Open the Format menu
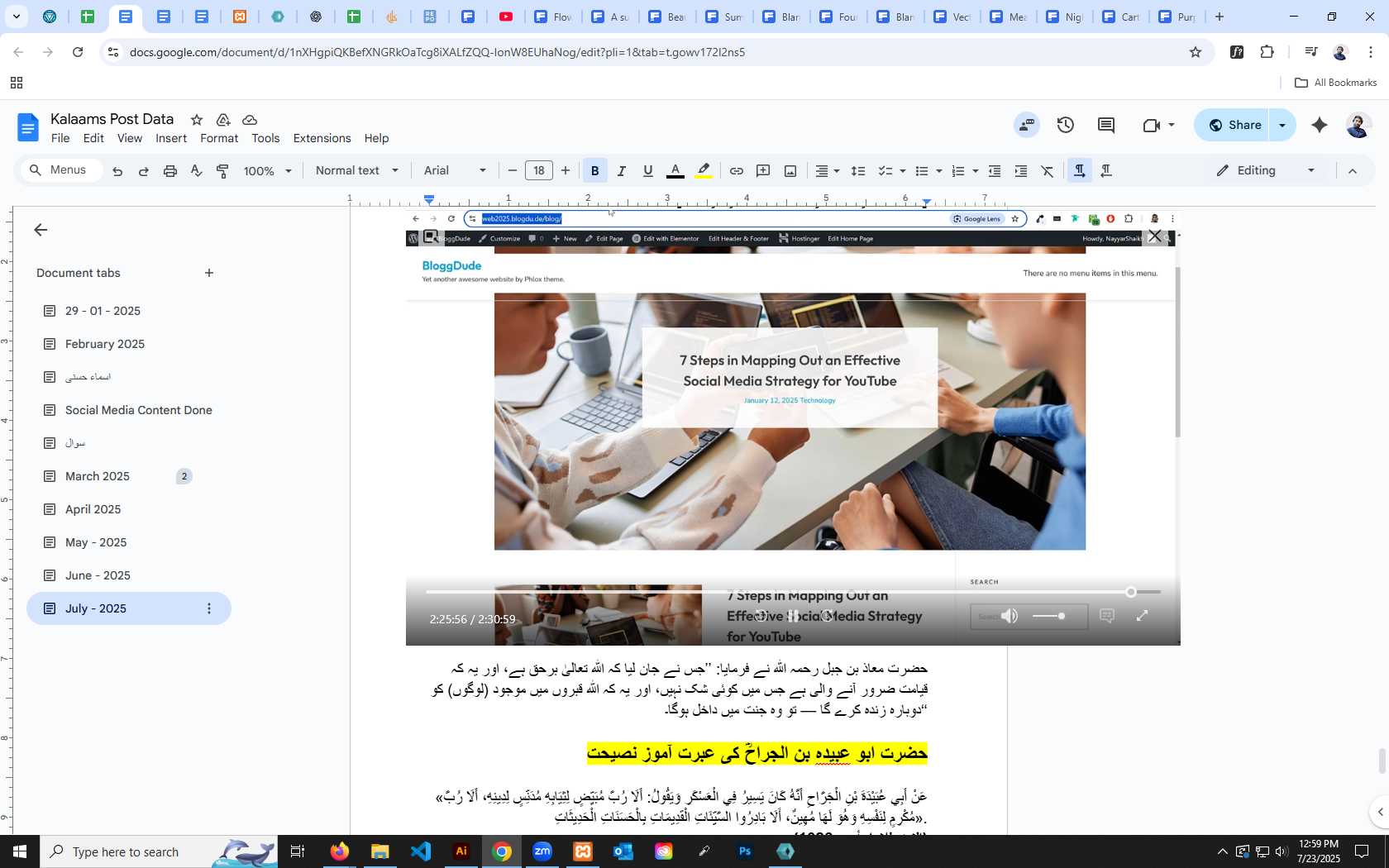This screenshot has height=868, width=1389. click(x=219, y=139)
